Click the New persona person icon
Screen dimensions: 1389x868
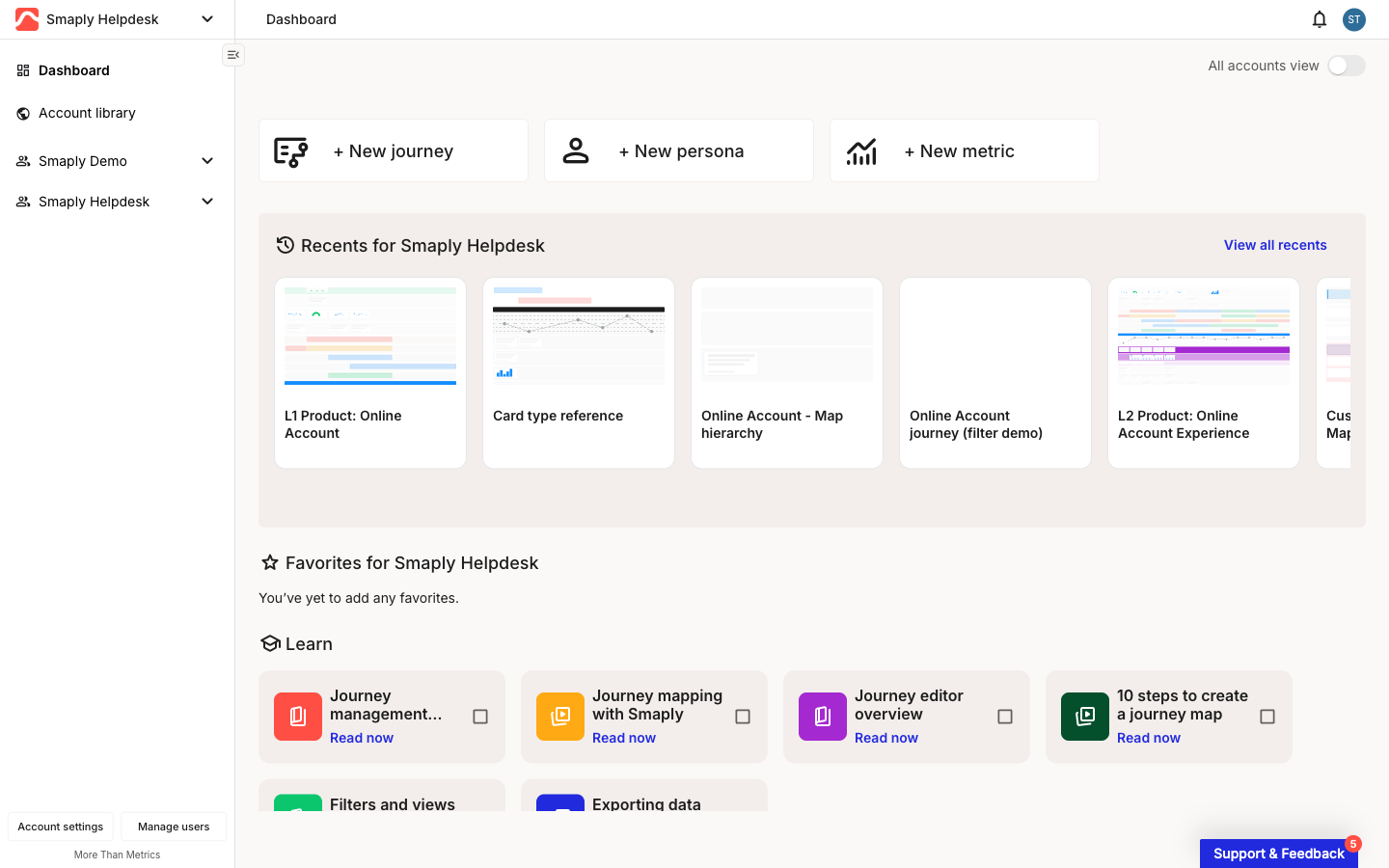click(576, 151)
